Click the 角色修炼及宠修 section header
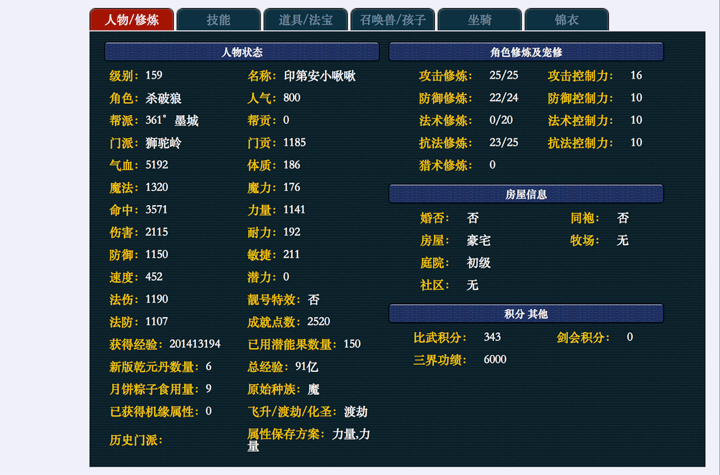This screenshot has width=720, height=475. point(526,52)
